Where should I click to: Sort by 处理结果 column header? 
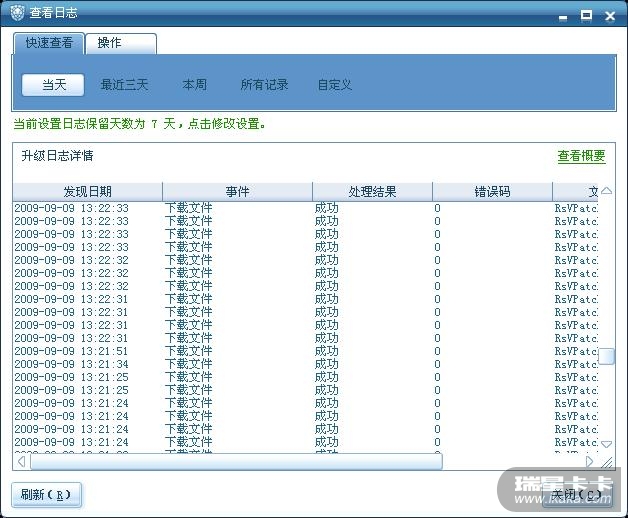(x=372, y=191)
